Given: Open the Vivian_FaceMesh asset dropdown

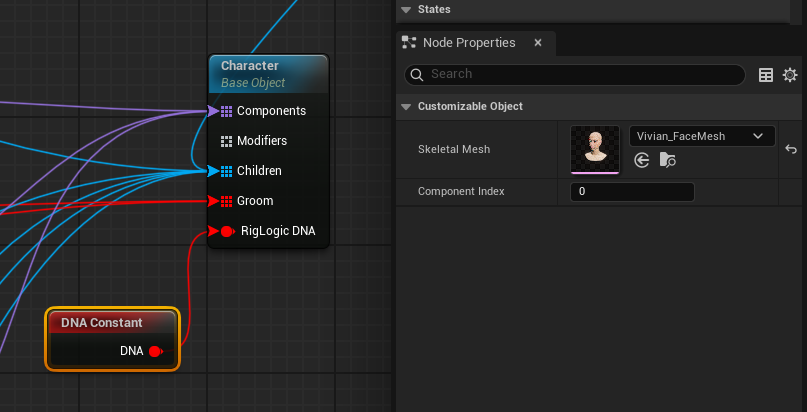Looking at the screenshot, I should click(x=702, y=136).
